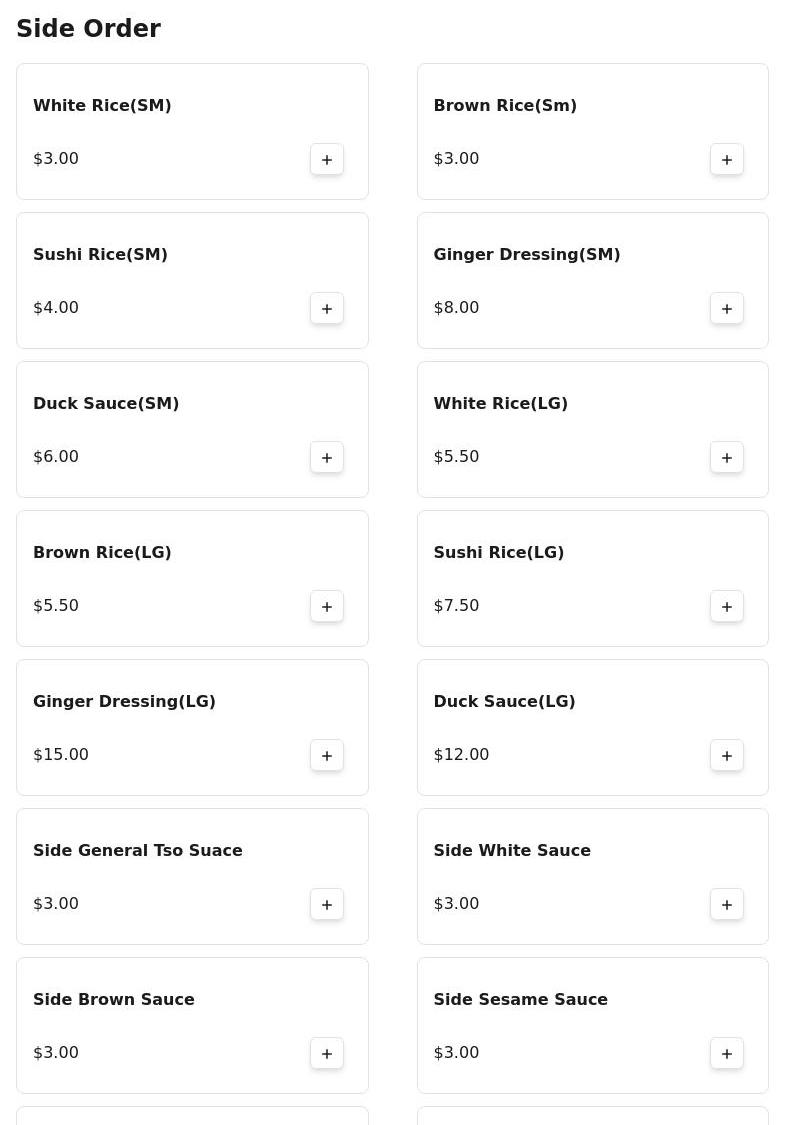Click plus icon for Sushi Rice(SM)

327,308
